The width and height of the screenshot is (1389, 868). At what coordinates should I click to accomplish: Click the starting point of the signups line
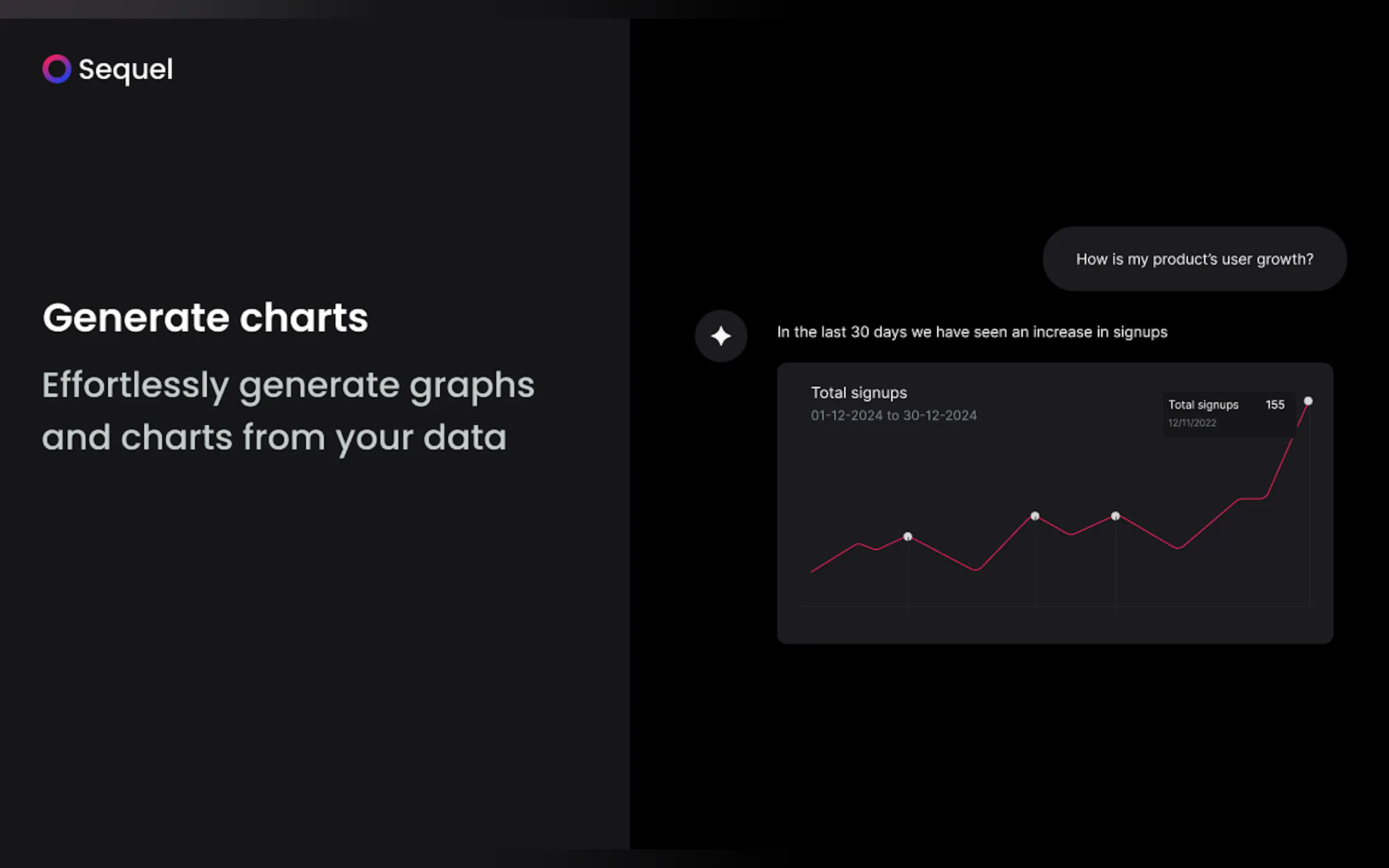(812, 571)
